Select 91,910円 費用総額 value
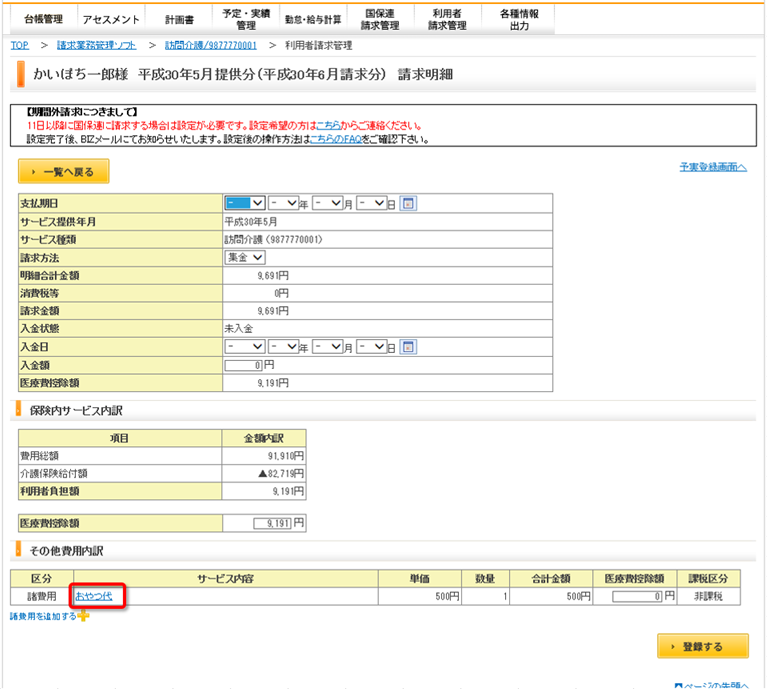 click(x=286, y=456)
